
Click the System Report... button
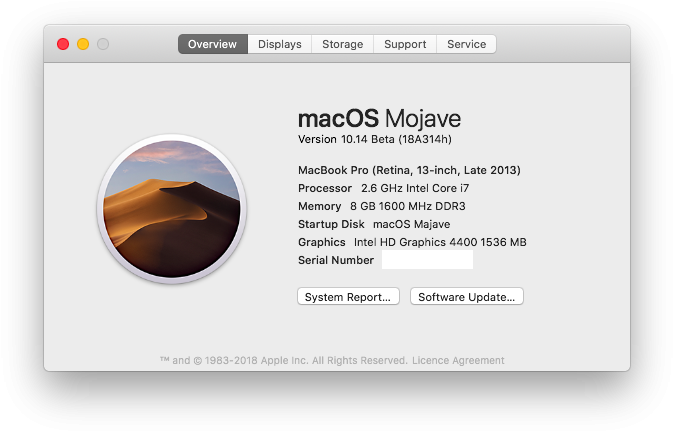click(x=348, y=297)
